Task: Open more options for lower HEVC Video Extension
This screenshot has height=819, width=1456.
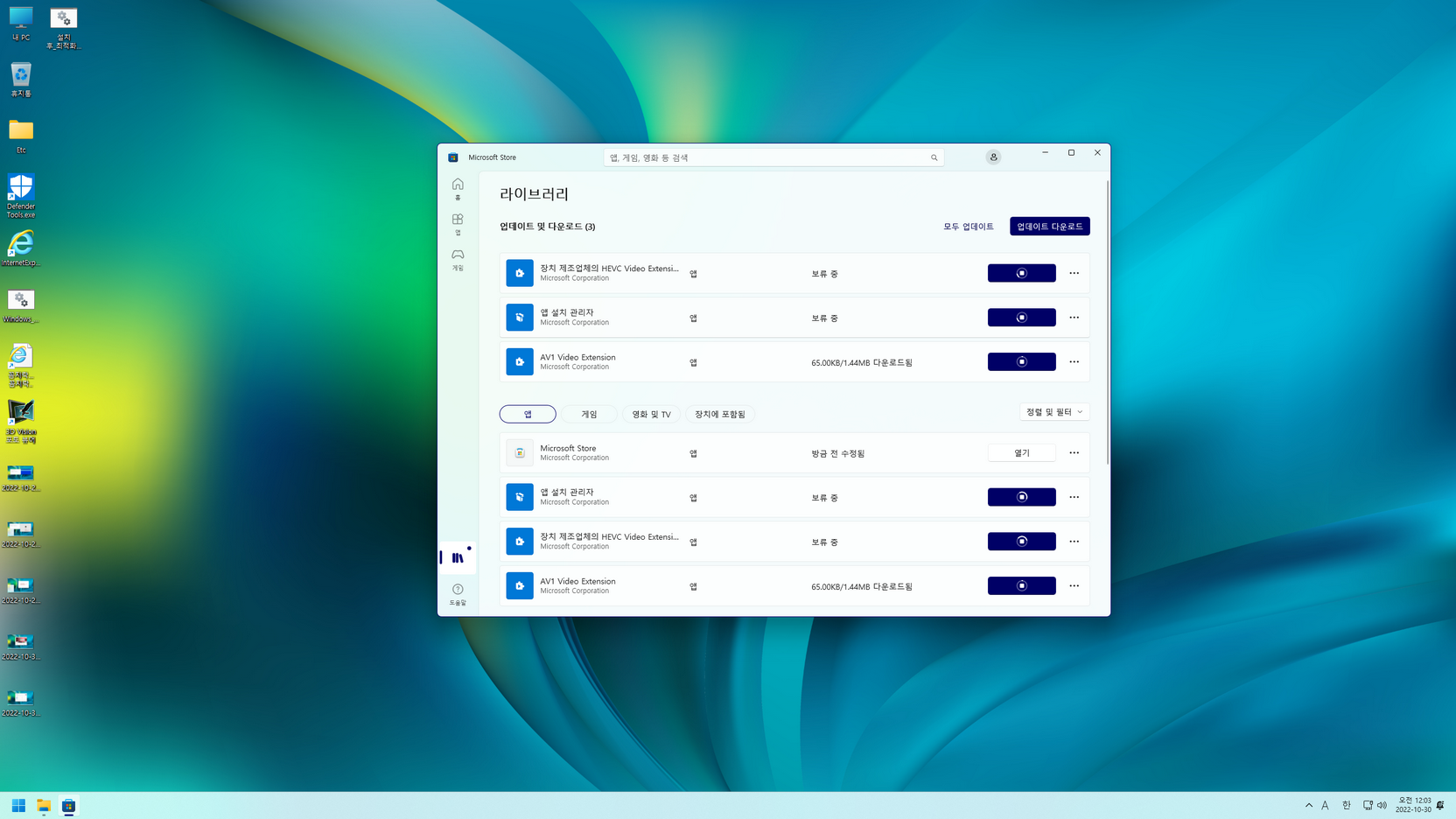Action: 1074,542
